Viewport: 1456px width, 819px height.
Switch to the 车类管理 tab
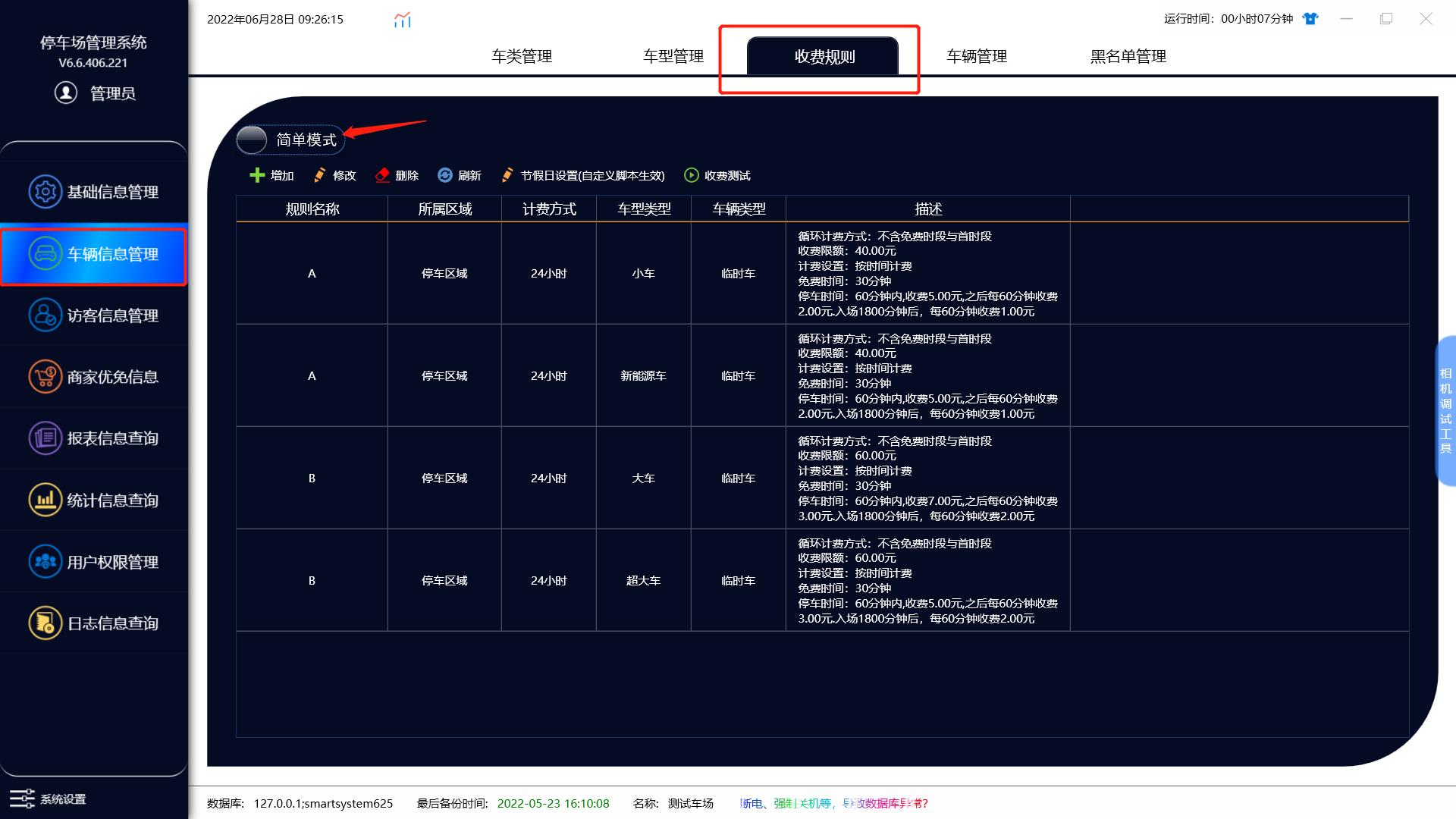522,56
